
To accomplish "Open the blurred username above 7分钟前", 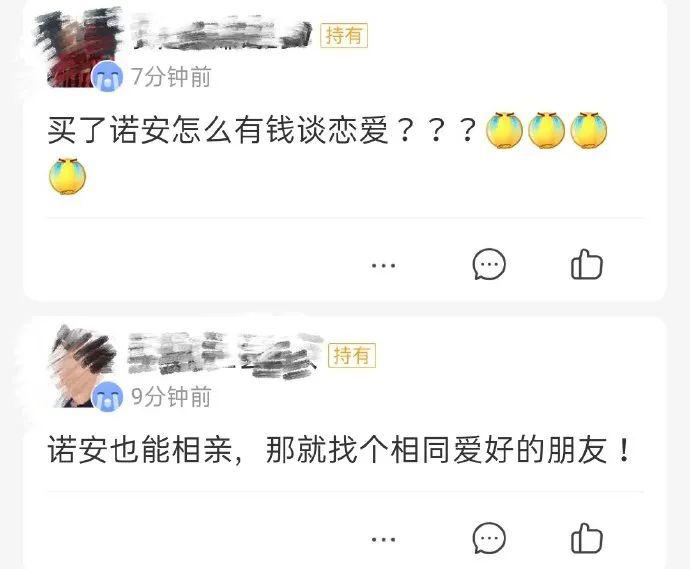I will click(x=222, y=32).
